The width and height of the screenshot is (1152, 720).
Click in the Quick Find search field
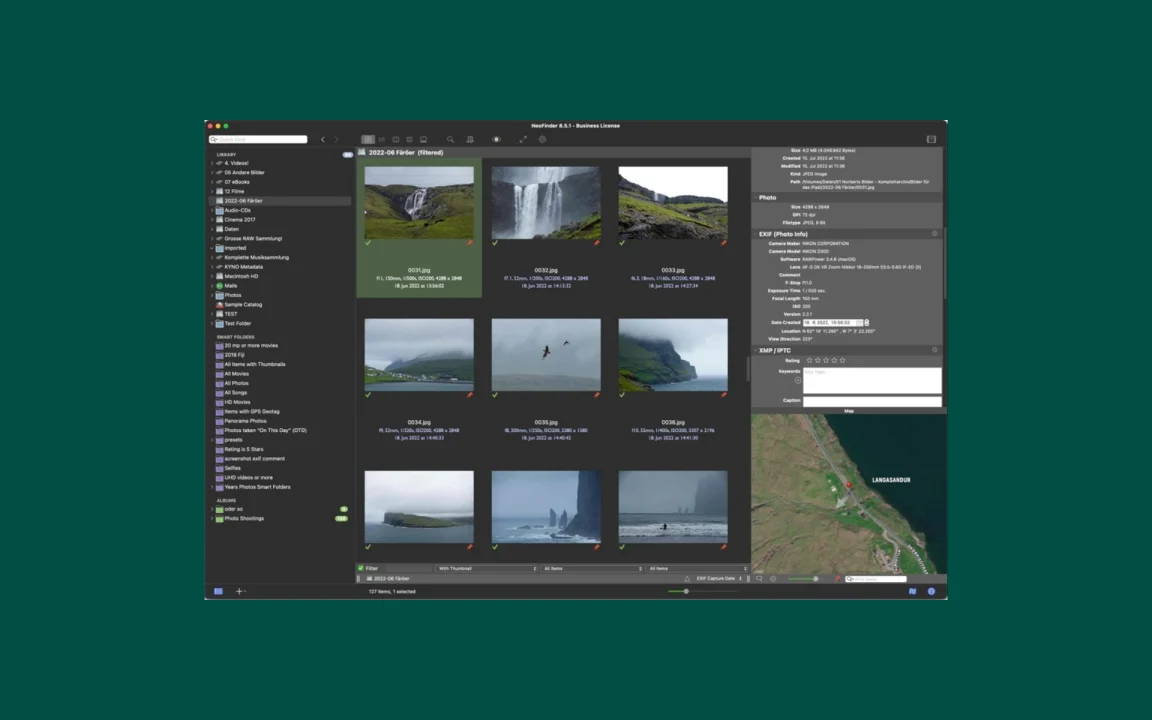pyautogui.click(x=258, y=140)
